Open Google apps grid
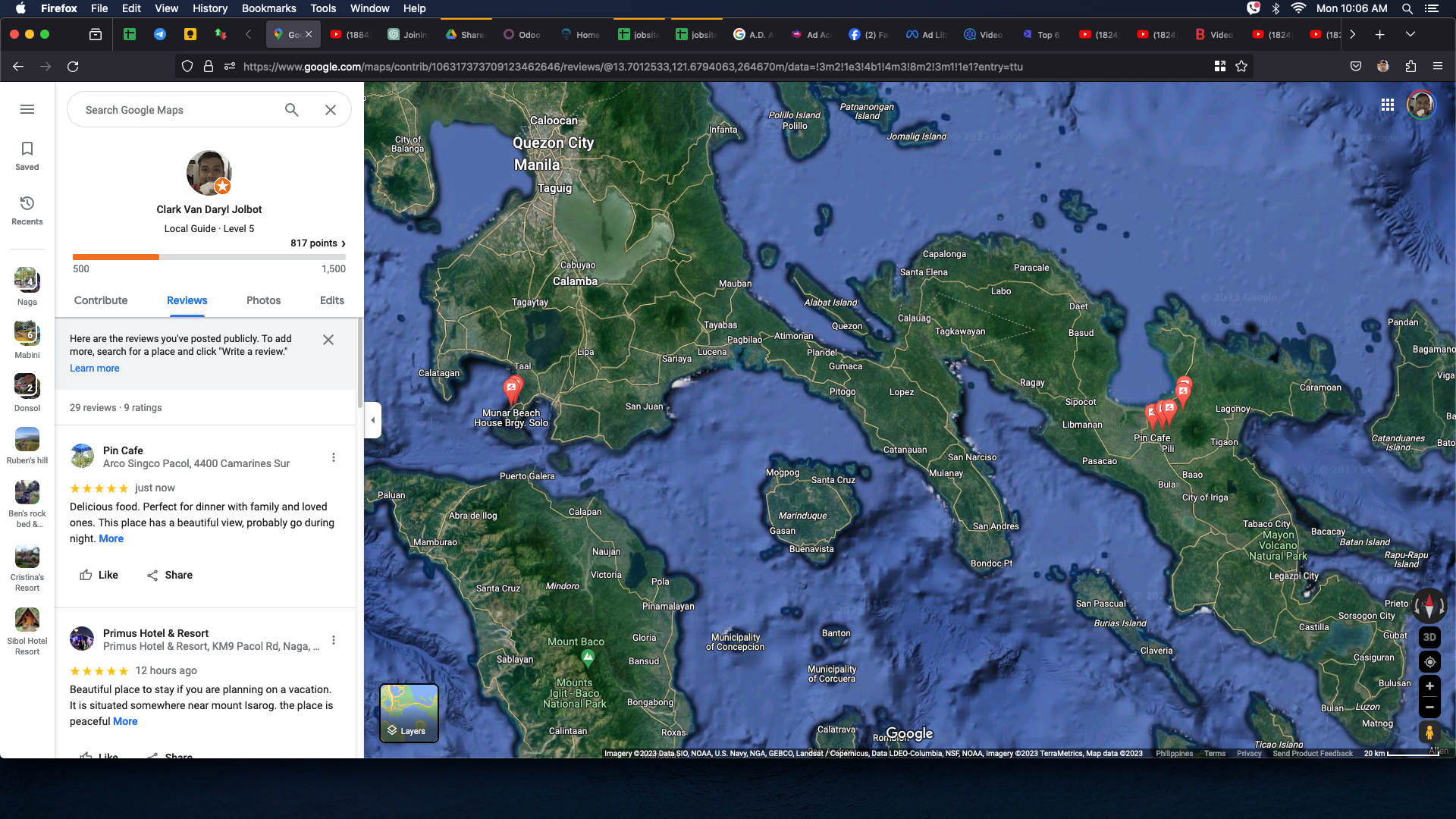The image size is (1456, 819). click(1388, 105)
